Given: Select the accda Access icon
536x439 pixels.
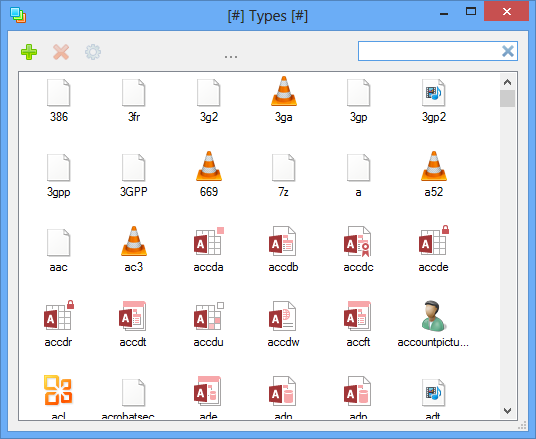Looking at the screenshot, I should point(209,241).
